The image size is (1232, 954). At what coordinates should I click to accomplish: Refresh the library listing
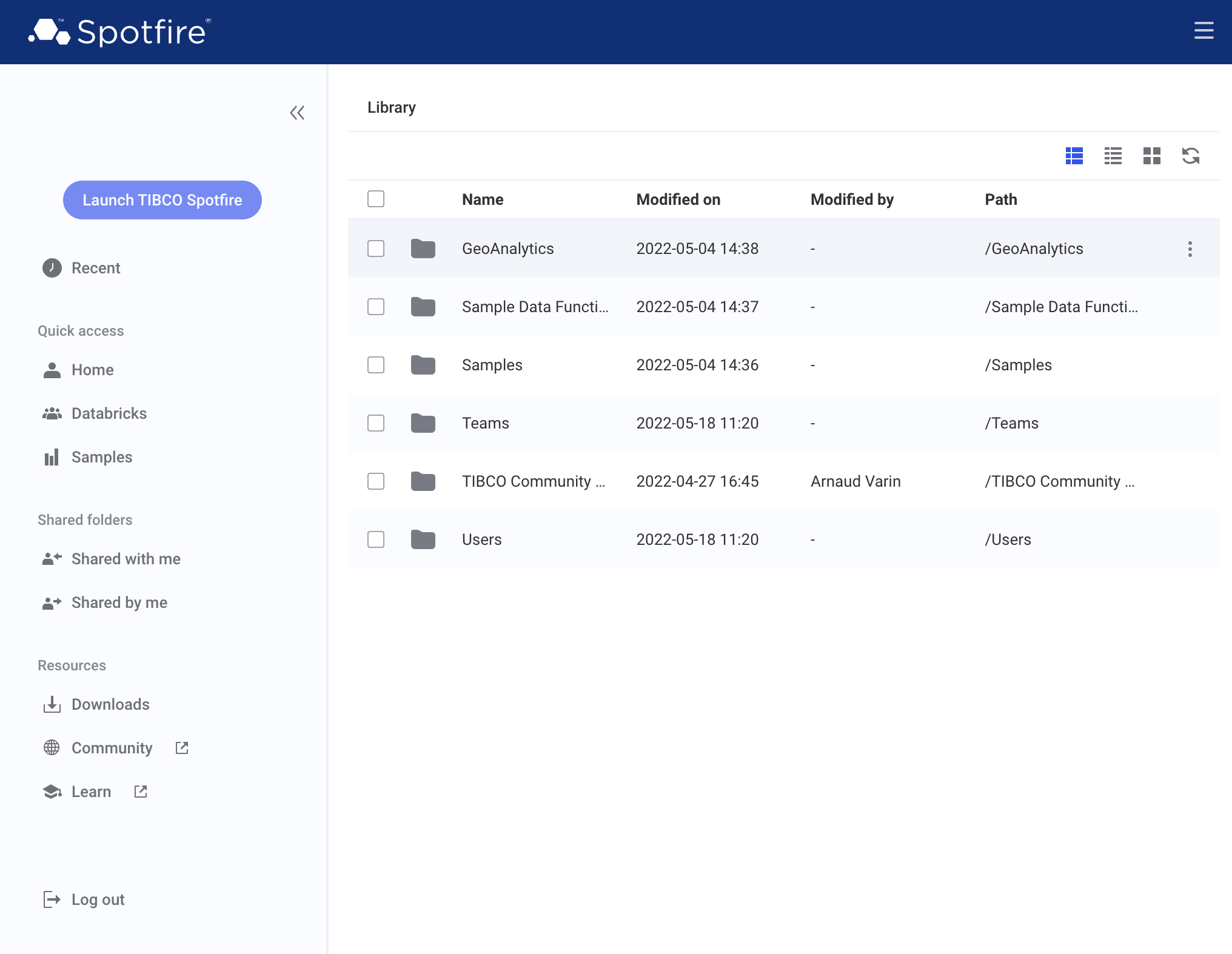[x=1190, y=156]
